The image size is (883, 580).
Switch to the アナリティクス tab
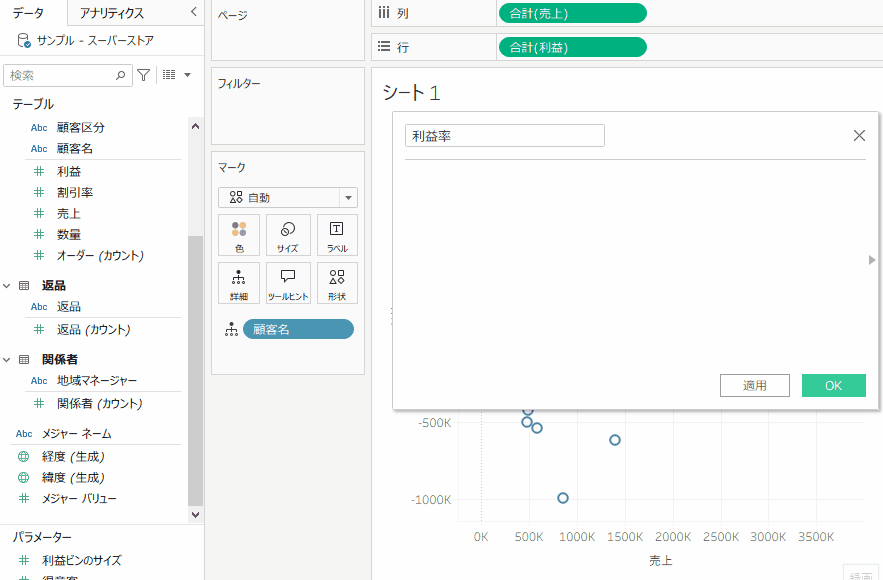[x=112, y=13]
